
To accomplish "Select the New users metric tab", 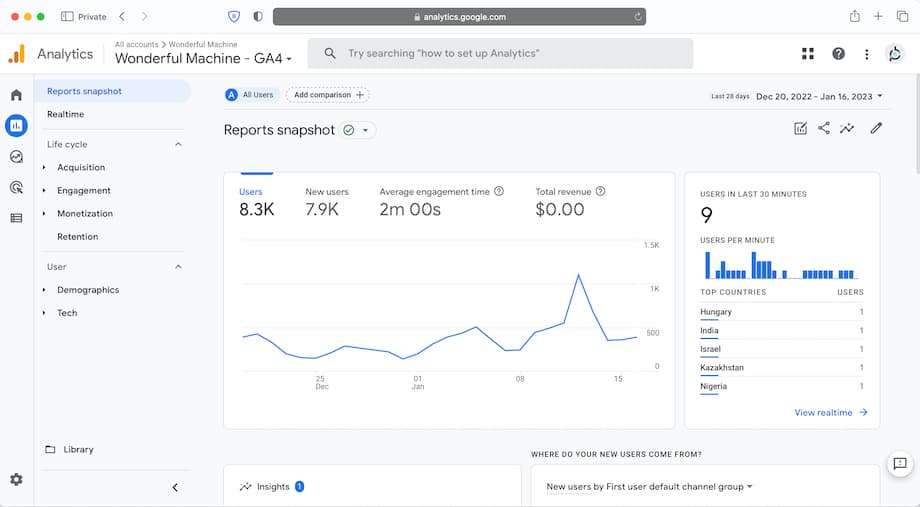I will (x=327, y=201).
